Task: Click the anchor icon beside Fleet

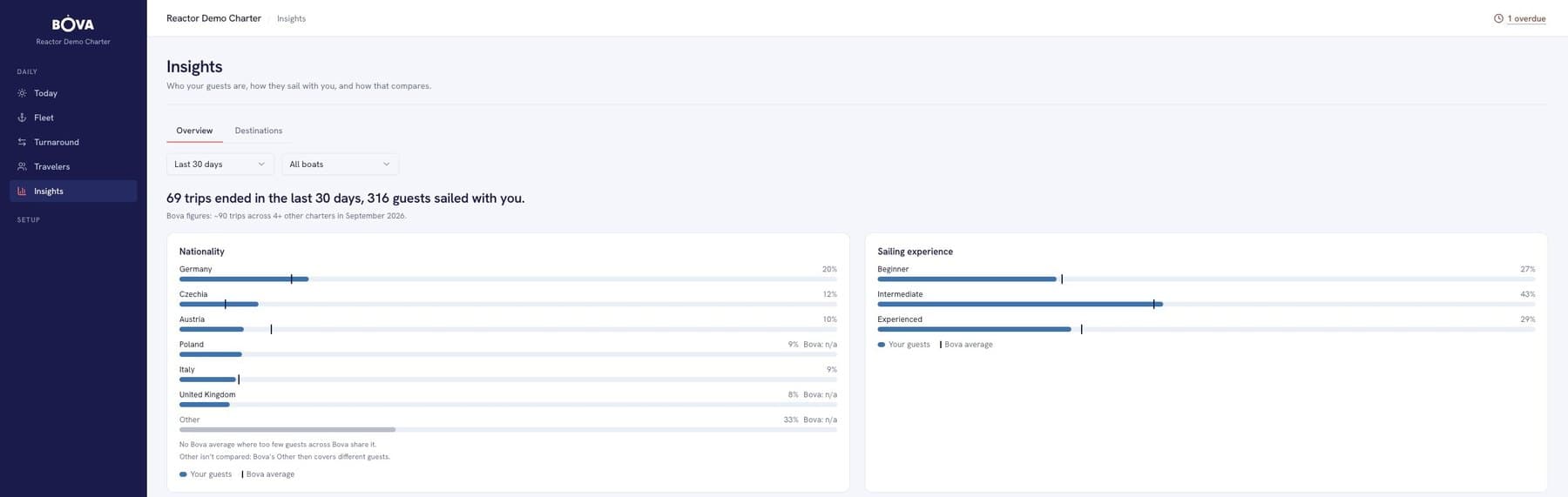Action: tap(22, 118)
